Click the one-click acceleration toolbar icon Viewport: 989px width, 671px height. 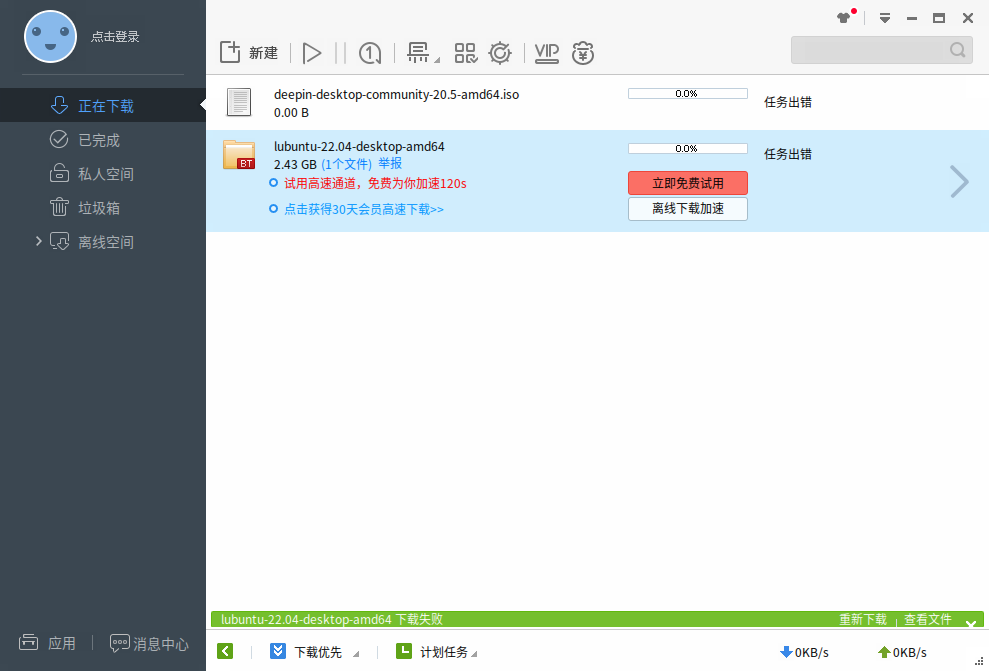pyautogui.click(x=369, y=53)
